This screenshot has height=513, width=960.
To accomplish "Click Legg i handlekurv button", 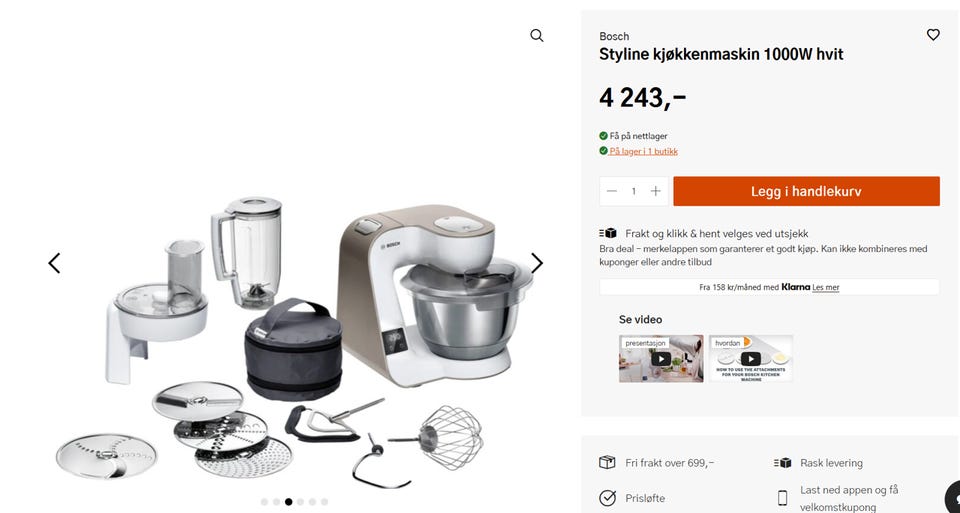I will point(806,191).
